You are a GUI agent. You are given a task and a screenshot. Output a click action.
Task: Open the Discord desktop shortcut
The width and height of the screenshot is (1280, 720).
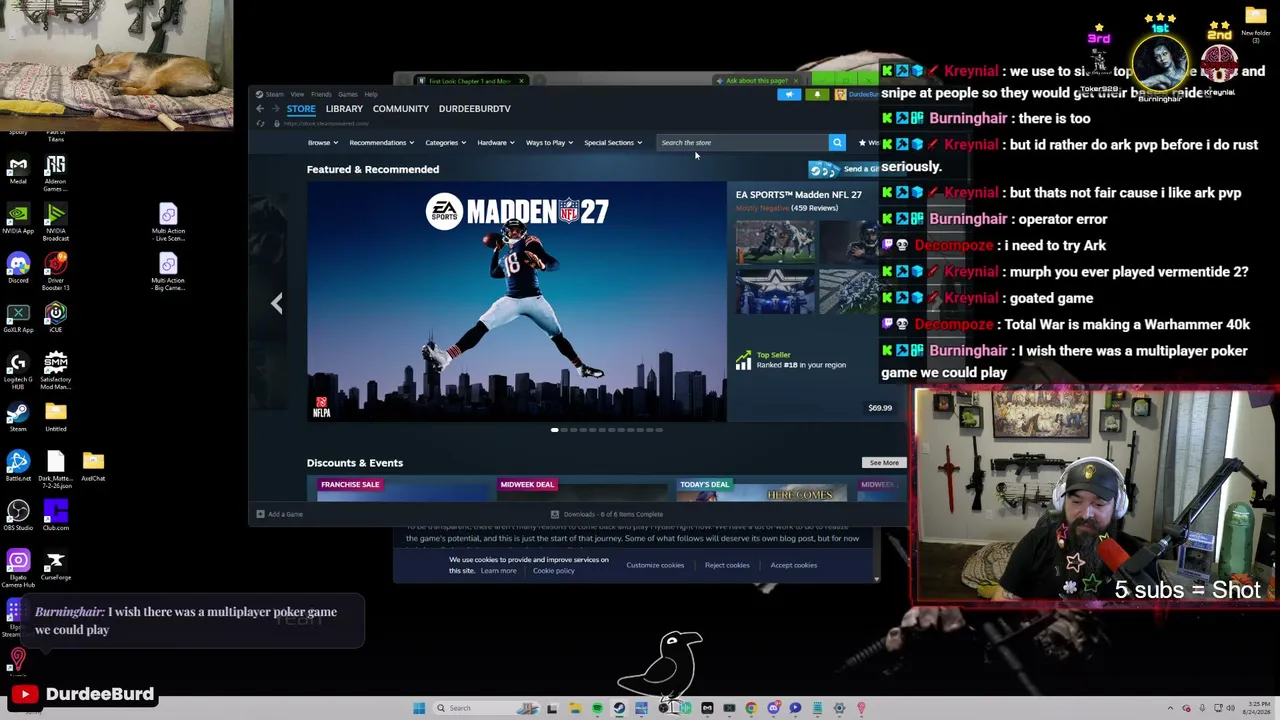18,267
